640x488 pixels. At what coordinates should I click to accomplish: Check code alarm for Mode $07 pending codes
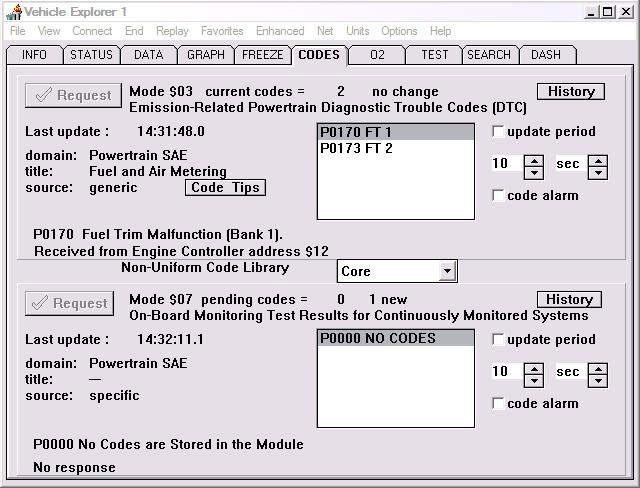point(499,404)
